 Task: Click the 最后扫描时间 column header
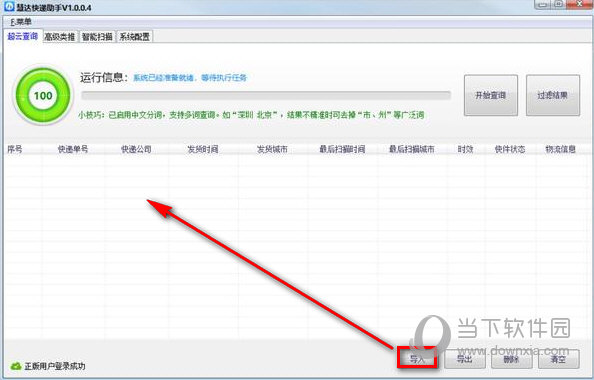(342, 149)
